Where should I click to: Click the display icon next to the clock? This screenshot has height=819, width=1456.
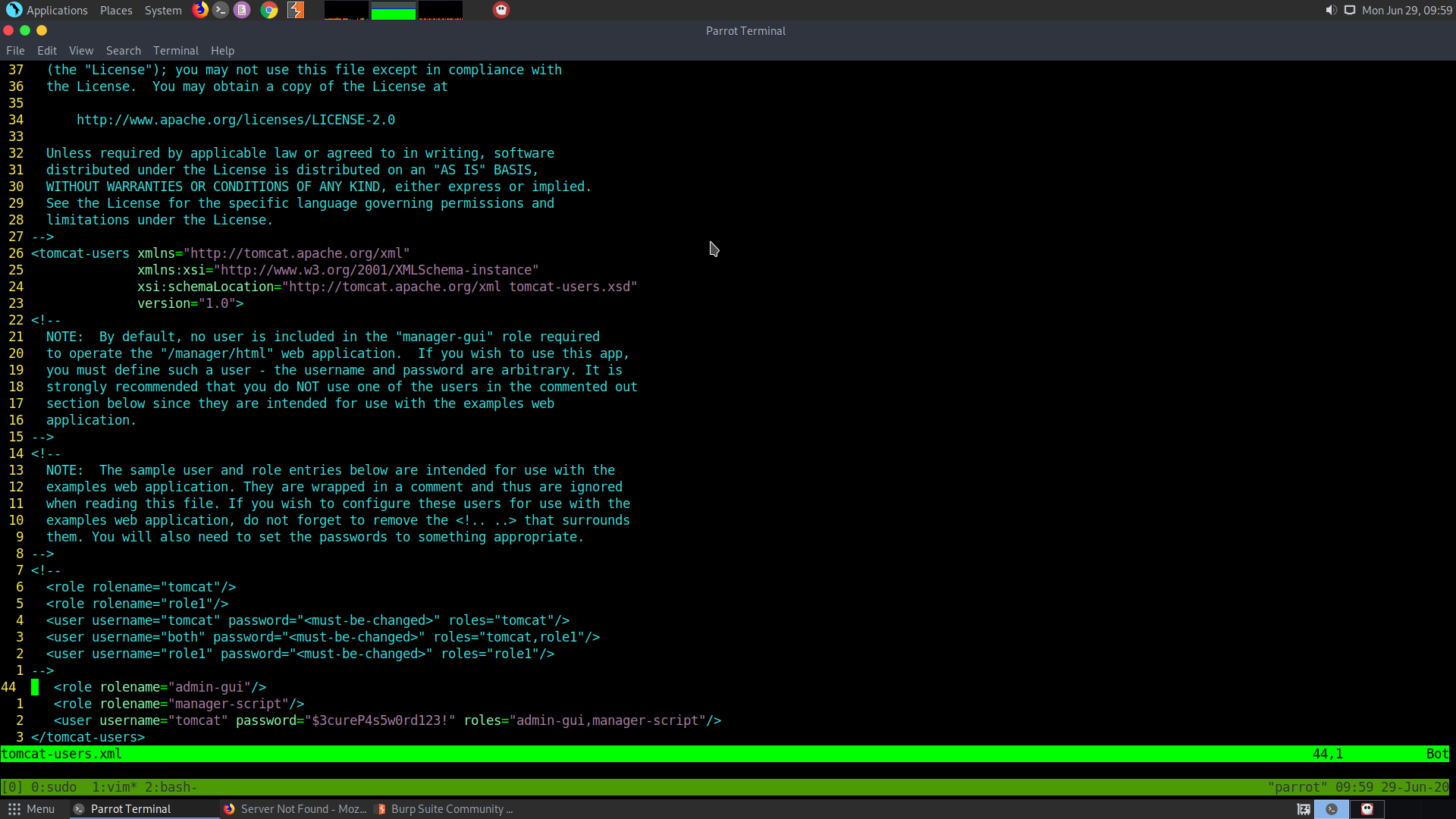pos(1350,10)
